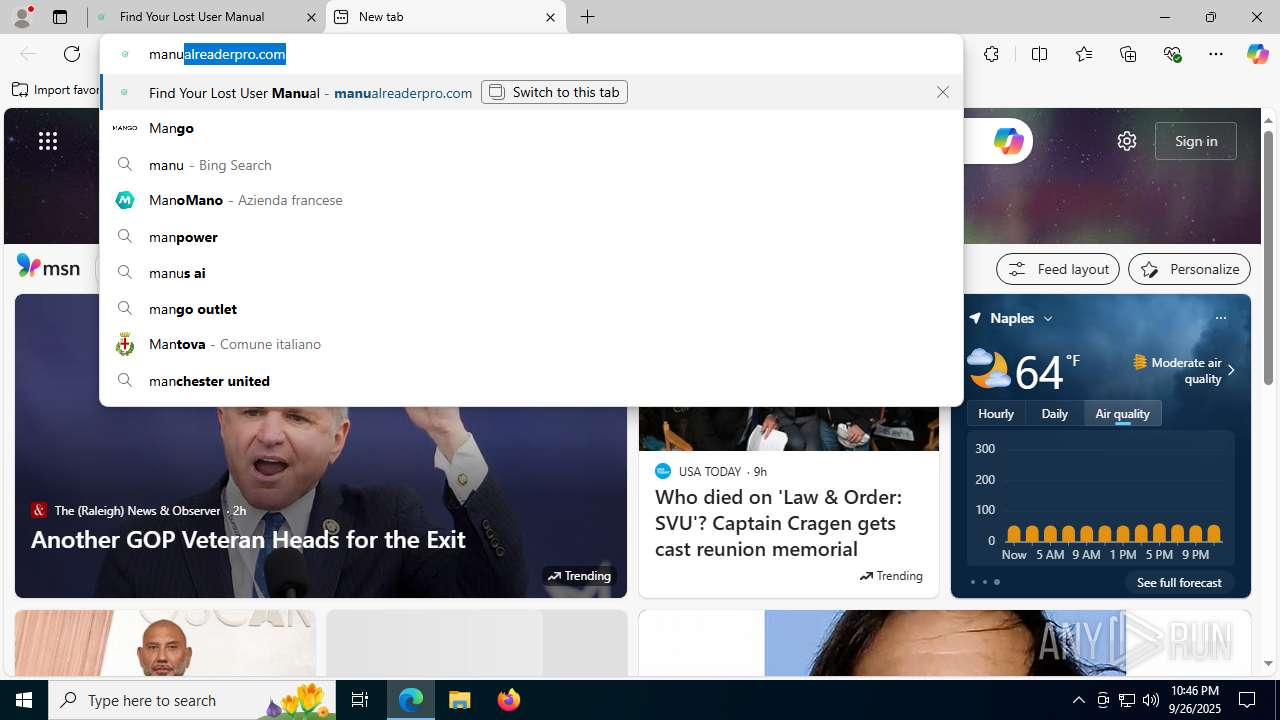Image resolution: width=1280 pixels, height=720 pixels.
Task: Click the Windows taskbar search box
Action: click(x=193, y=700)
